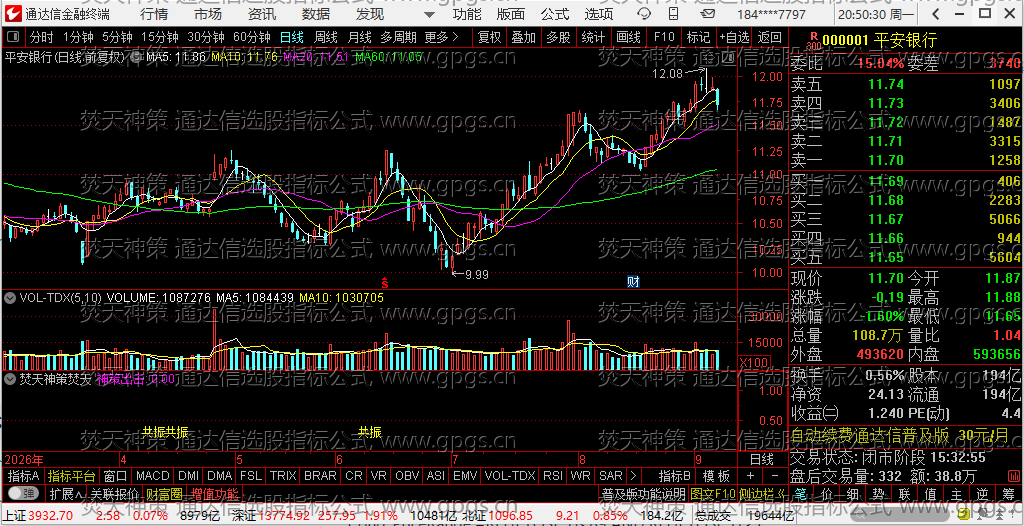This screenshot has height=526, width=1024.
Task: Select the 日线 daily period
Action: coord(291,37)
